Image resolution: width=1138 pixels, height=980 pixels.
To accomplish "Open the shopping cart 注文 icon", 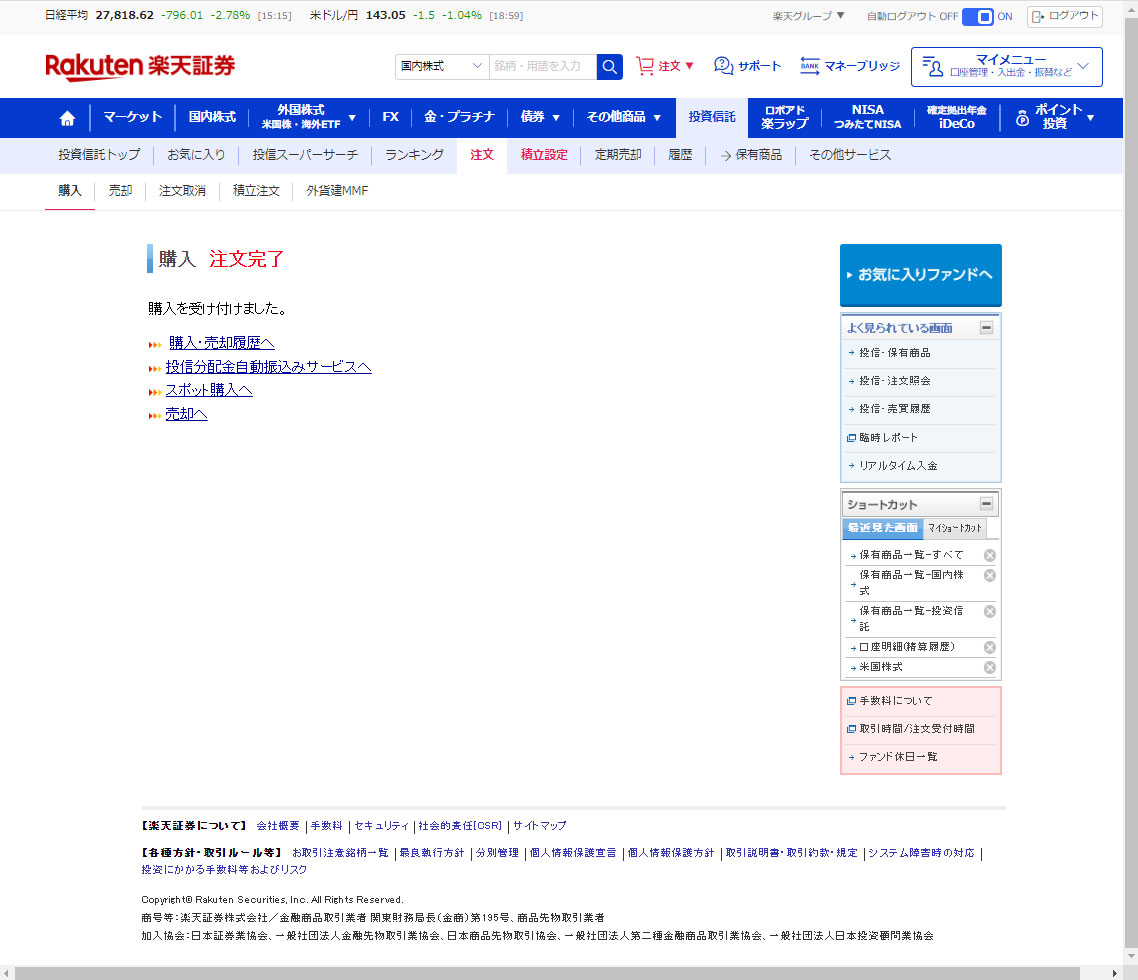I will click(645, 66).
